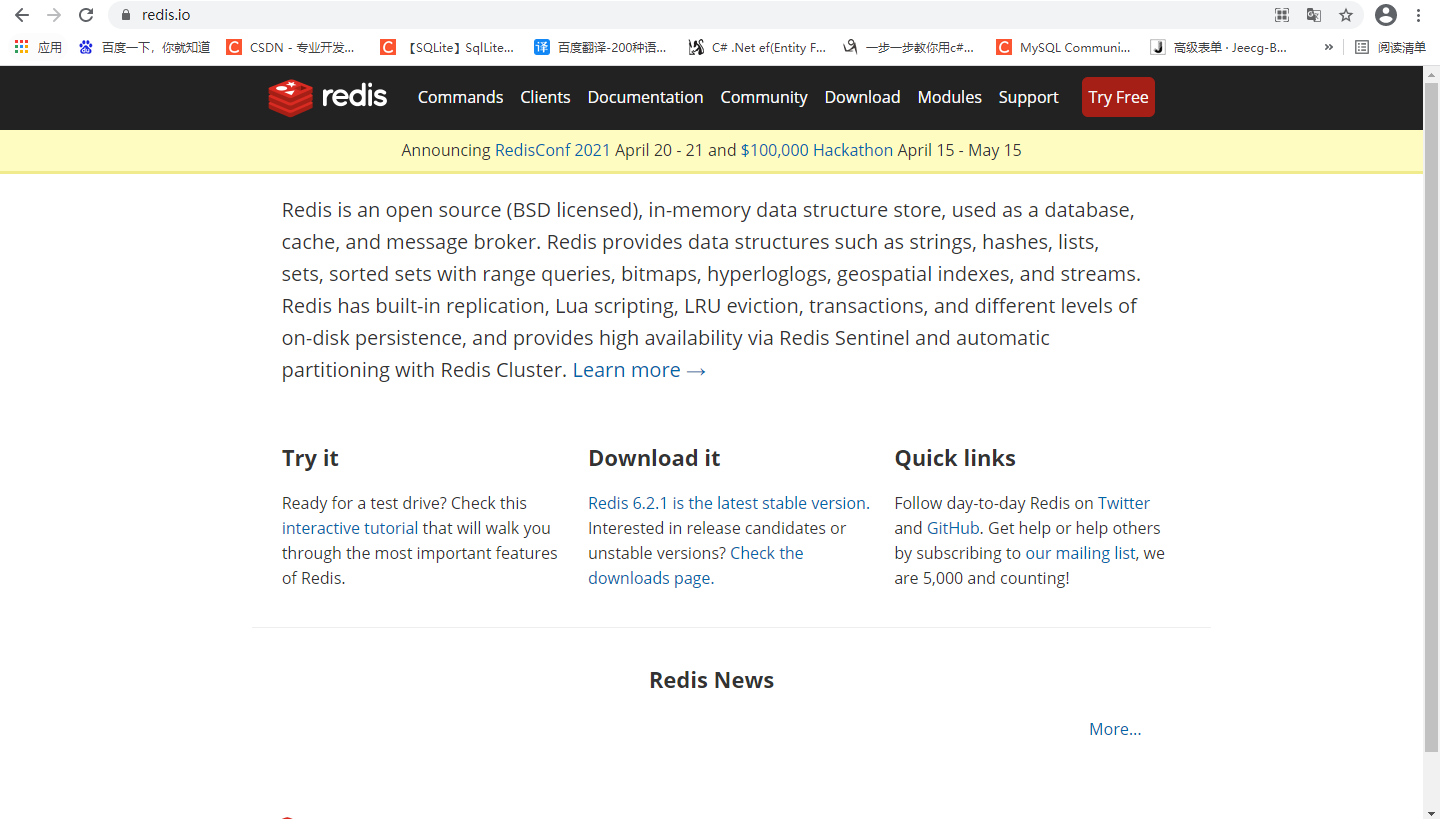The width and height of the screenshot is (1440, 819).
Task: Open the Chrome three-dot menu
Action: coord(1419,15)
